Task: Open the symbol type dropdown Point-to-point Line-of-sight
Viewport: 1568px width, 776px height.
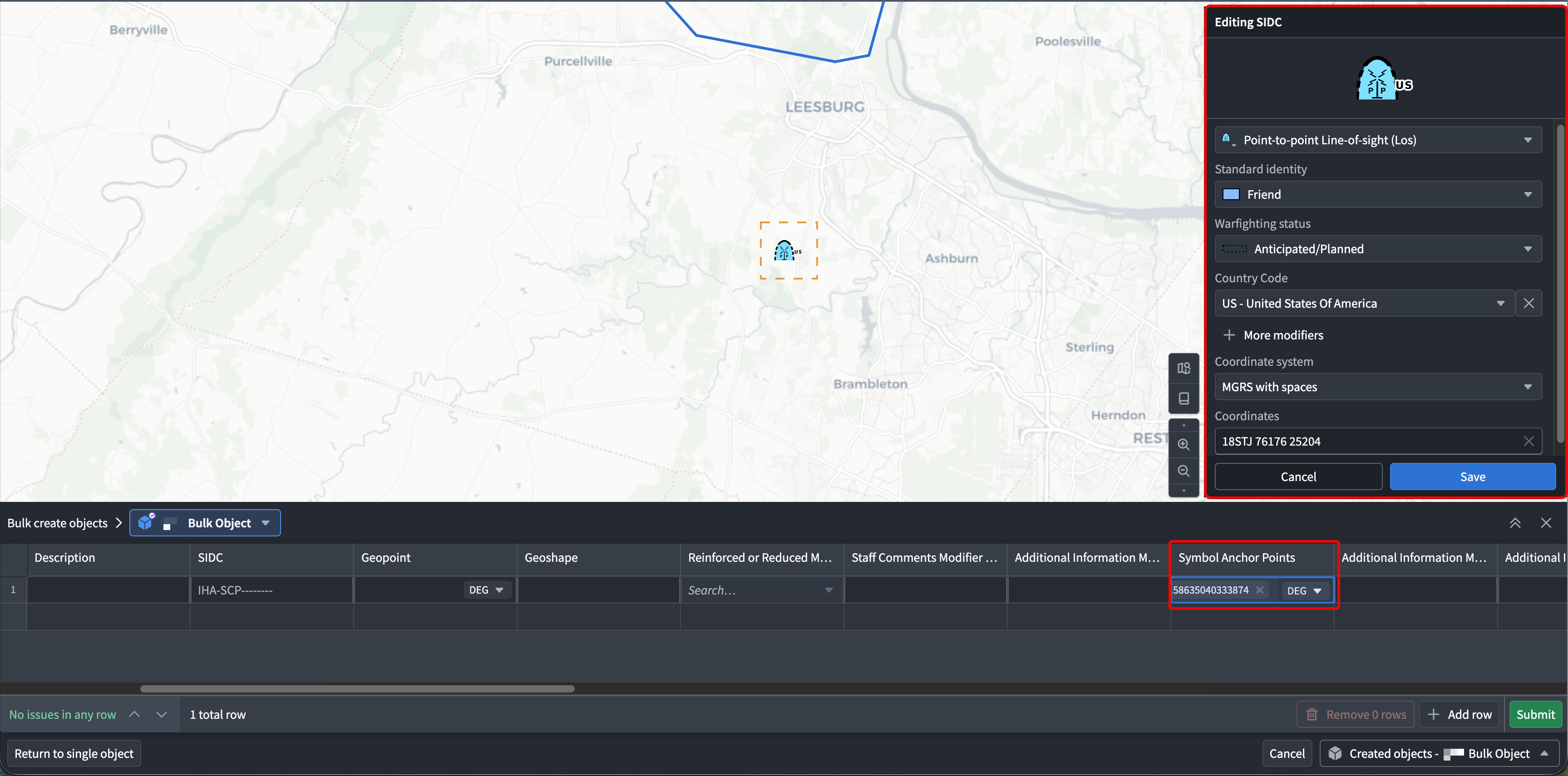Action: point(1378,140)
